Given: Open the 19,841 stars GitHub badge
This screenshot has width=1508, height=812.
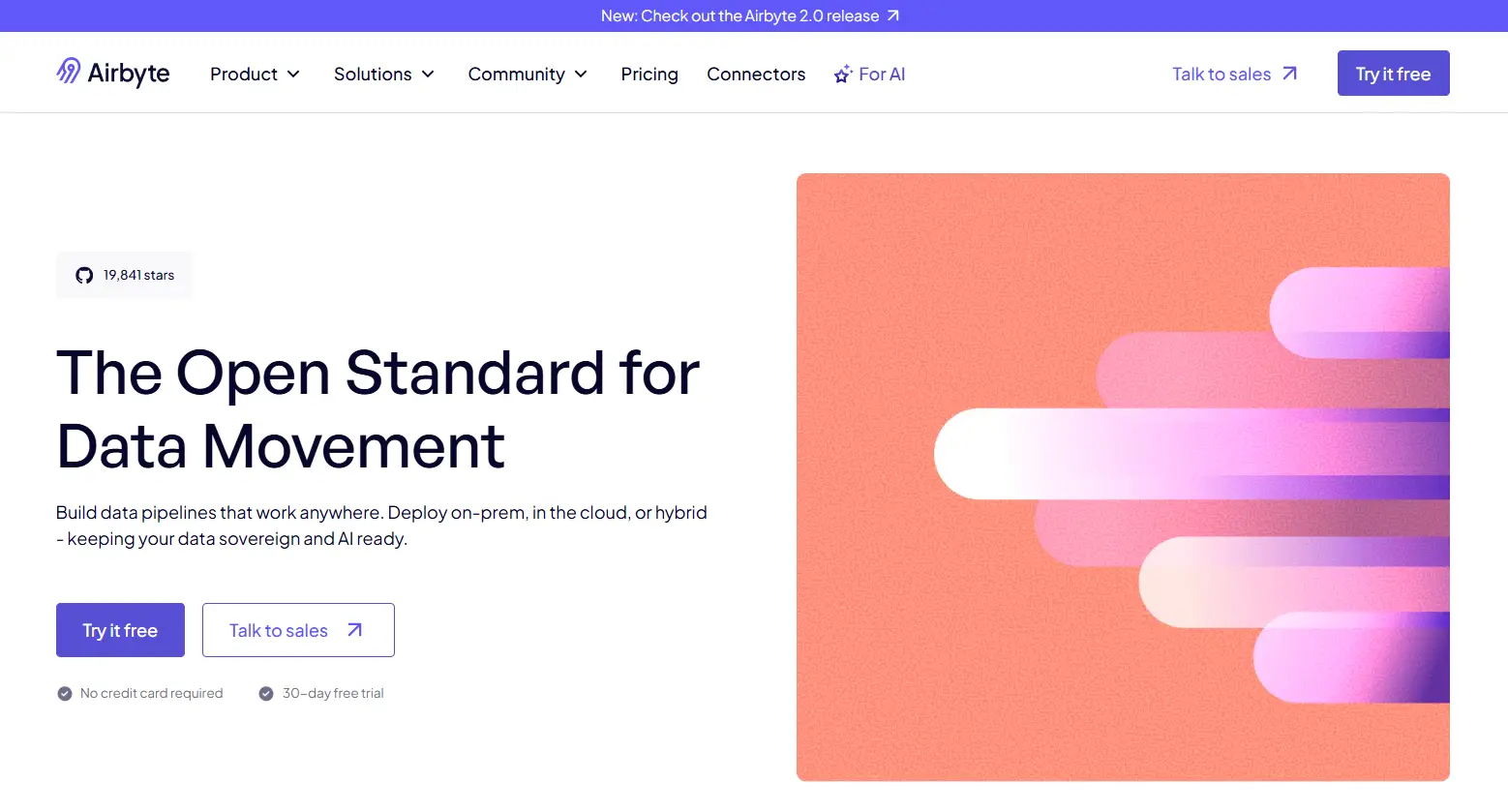Looking at the screenshot, I should tap(124, 276).
